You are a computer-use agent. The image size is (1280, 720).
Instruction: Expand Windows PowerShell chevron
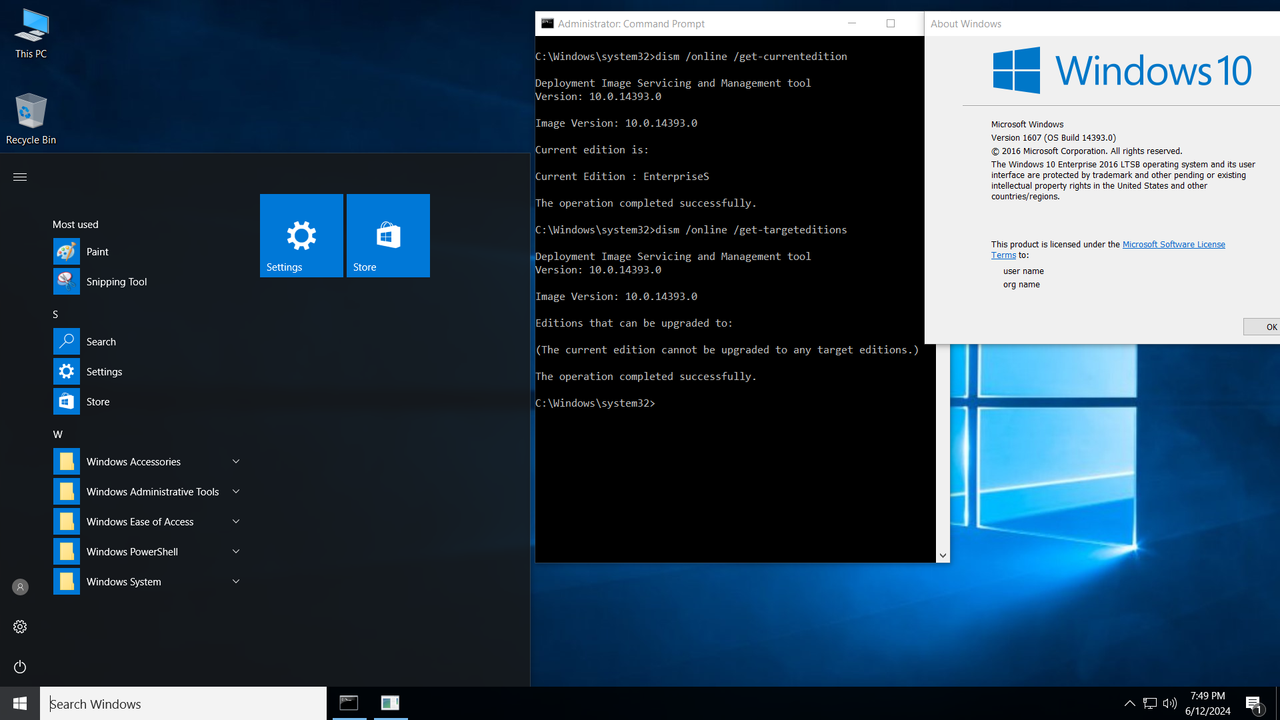tap(236, 552)
